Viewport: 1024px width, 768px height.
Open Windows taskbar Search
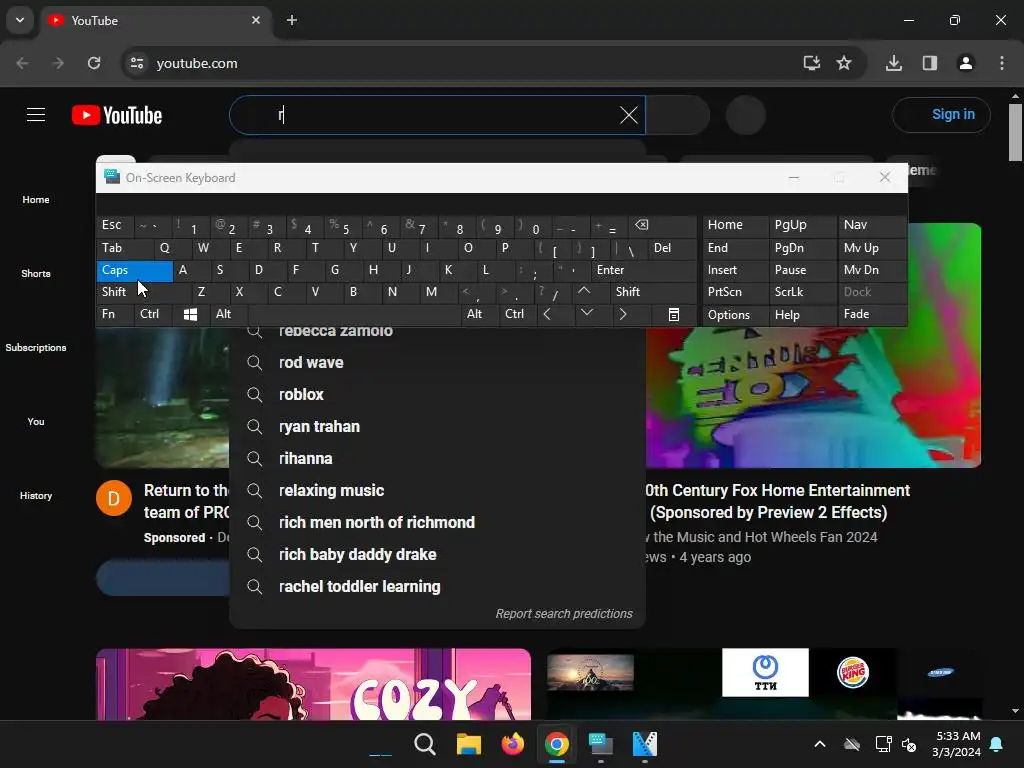[x=424, y=744]
